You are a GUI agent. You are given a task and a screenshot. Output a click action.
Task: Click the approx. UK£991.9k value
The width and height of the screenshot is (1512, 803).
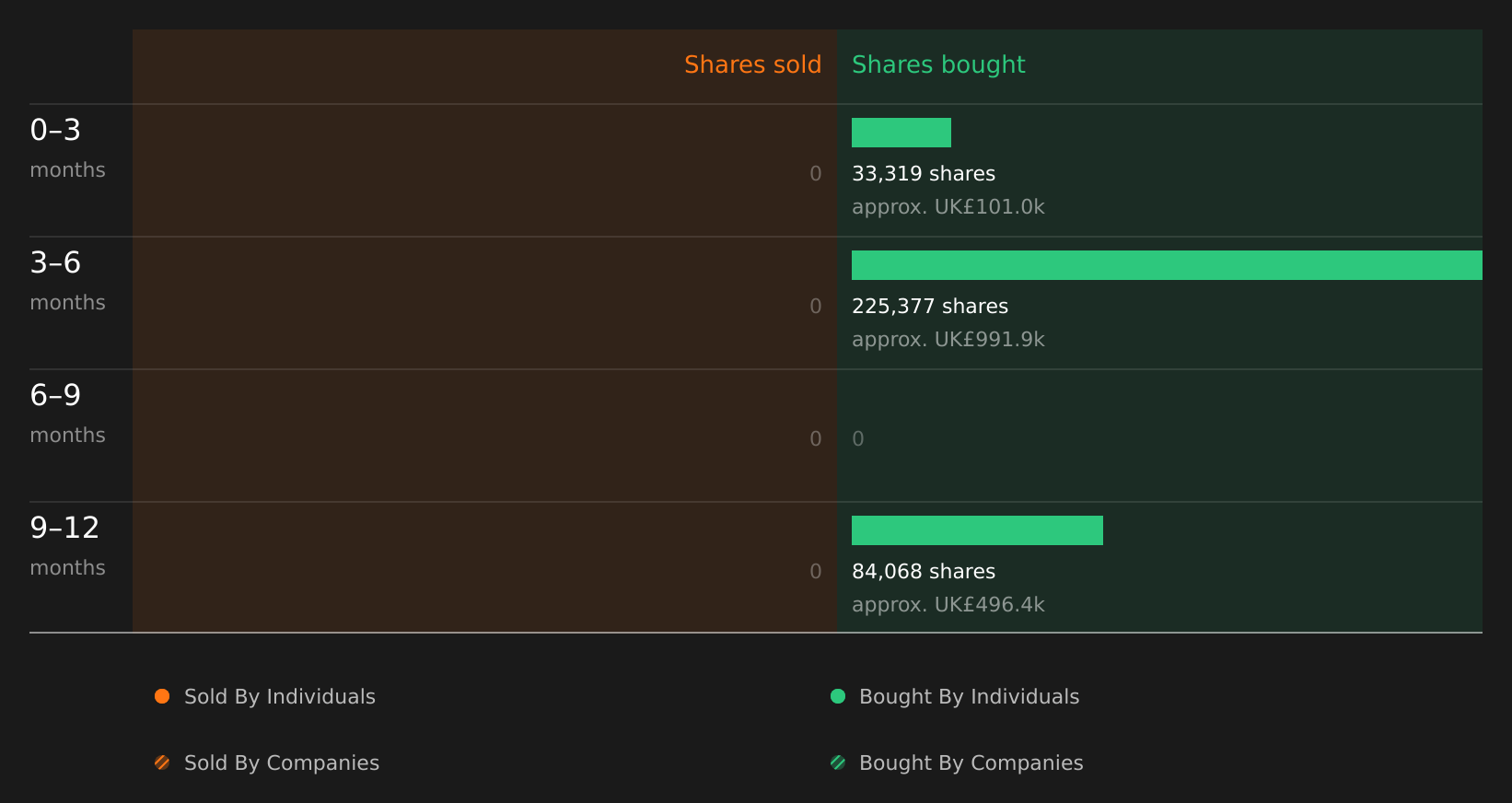pyautogui.click(x=948, y=340)
